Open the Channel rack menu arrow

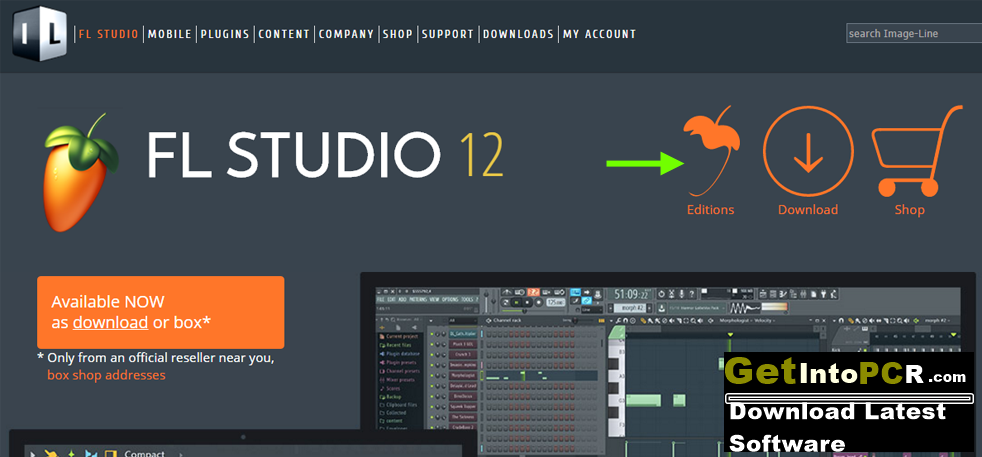431,321
